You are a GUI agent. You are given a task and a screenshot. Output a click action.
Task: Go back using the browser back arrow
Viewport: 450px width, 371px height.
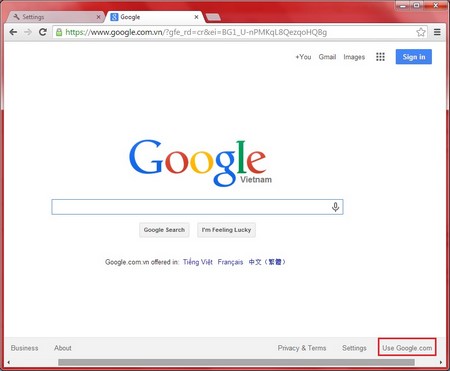(x=13, y=32)
